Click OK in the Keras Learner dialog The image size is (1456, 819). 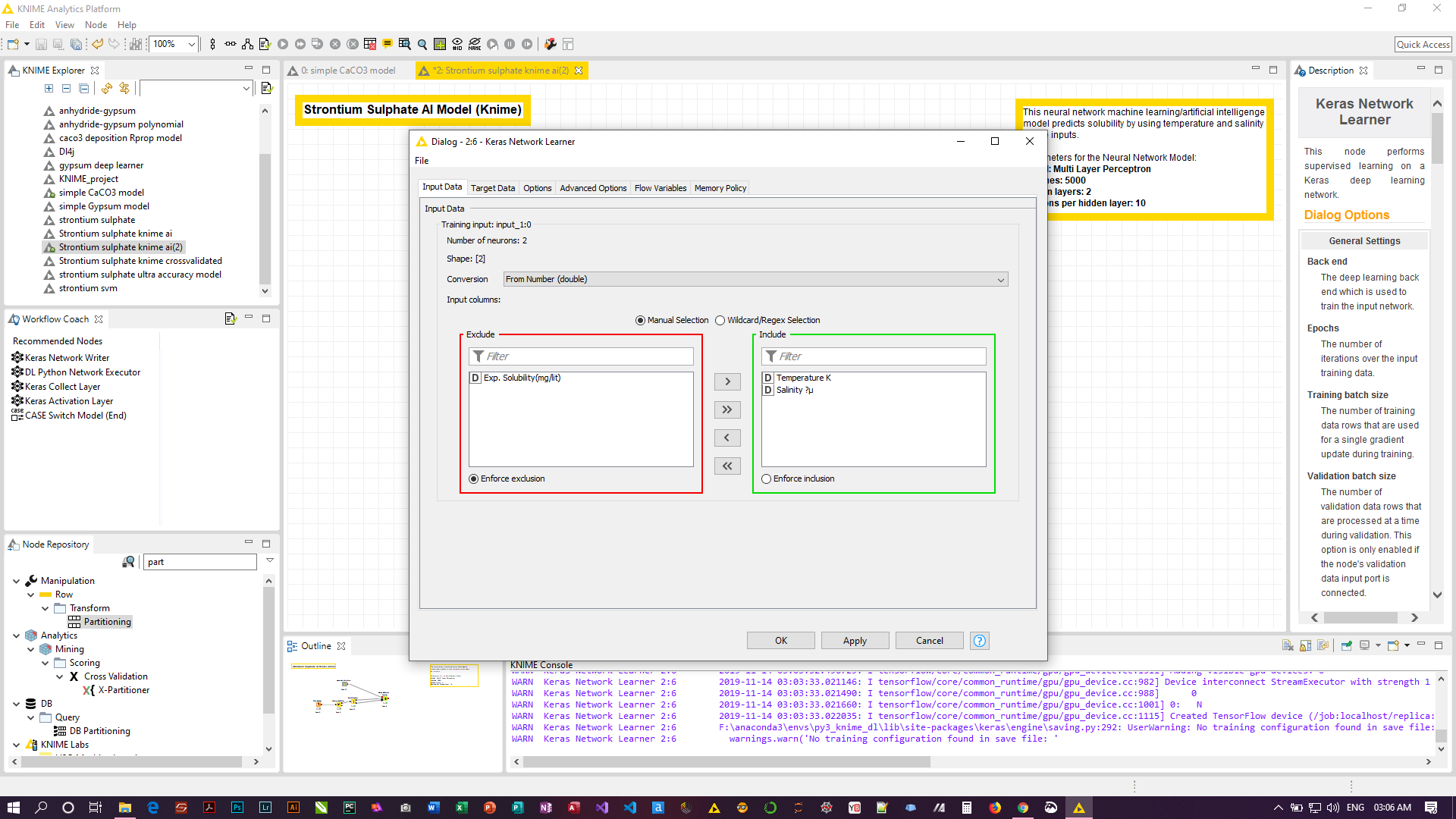781,641
